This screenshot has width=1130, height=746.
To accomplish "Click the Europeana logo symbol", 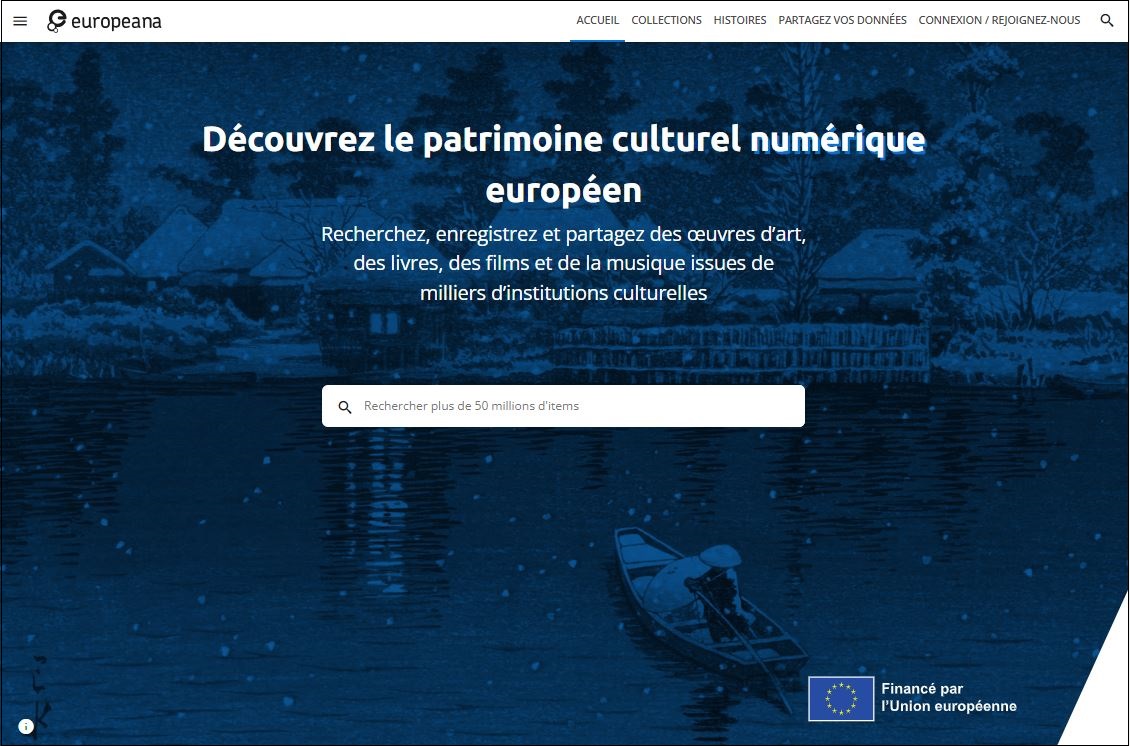I will click(x=57, y=21).
